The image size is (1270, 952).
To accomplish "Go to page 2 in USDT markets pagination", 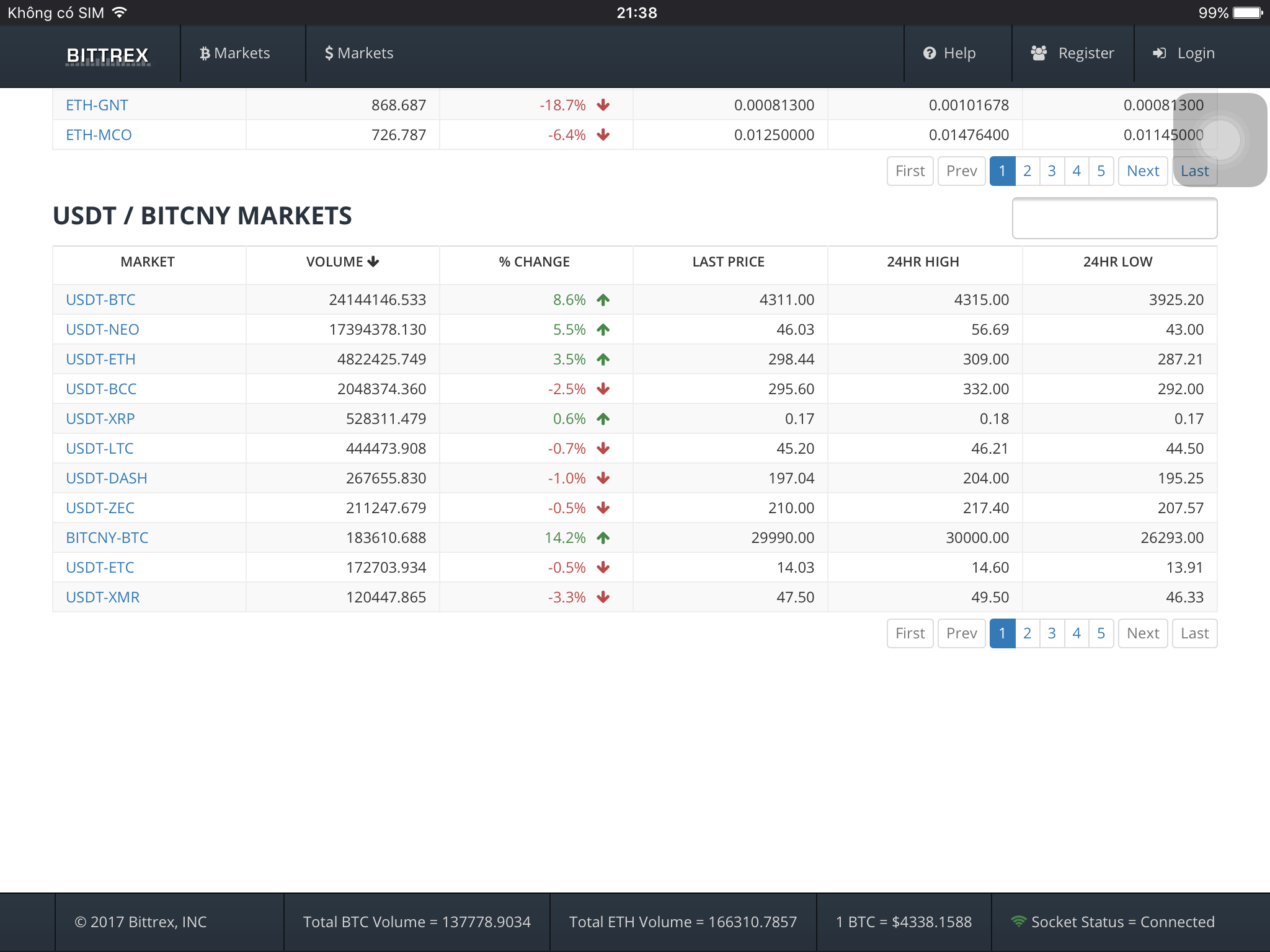I will tap(1027, 633).
